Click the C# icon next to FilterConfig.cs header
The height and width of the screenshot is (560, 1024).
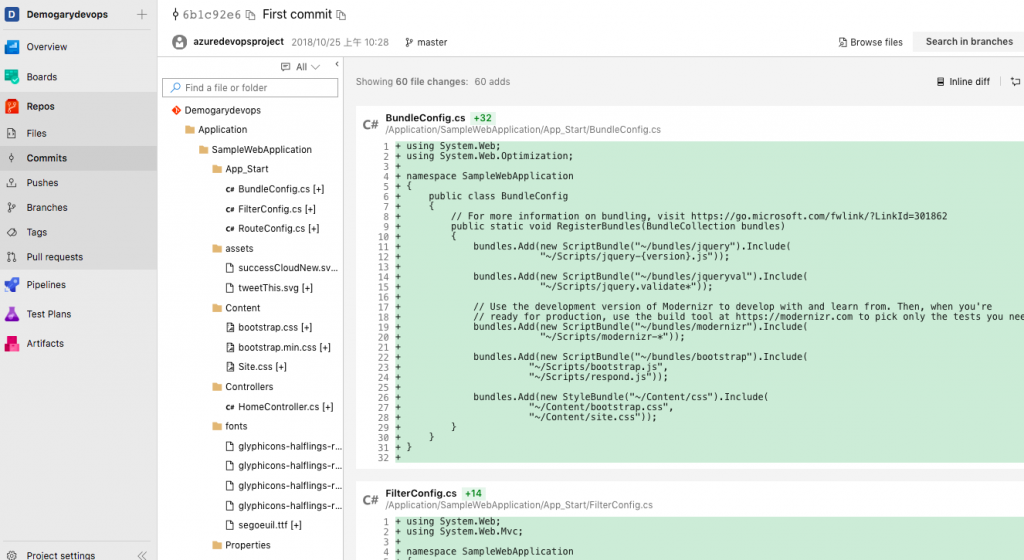tap(370, 499)
